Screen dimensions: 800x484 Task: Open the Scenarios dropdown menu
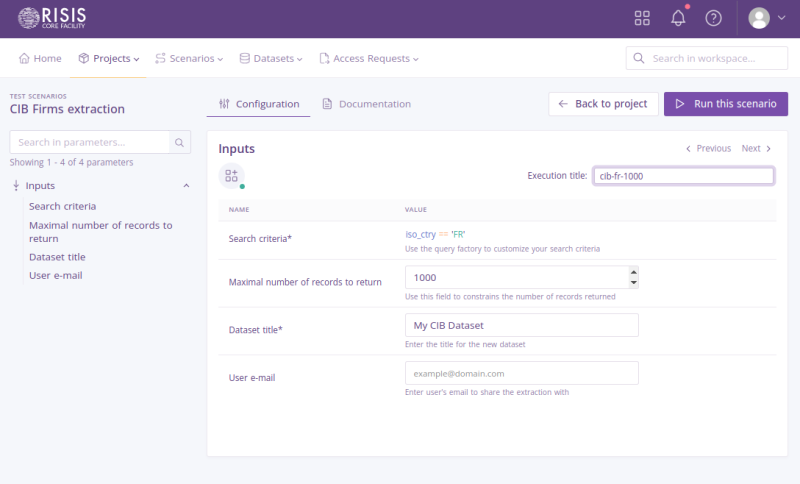[189, 59]
